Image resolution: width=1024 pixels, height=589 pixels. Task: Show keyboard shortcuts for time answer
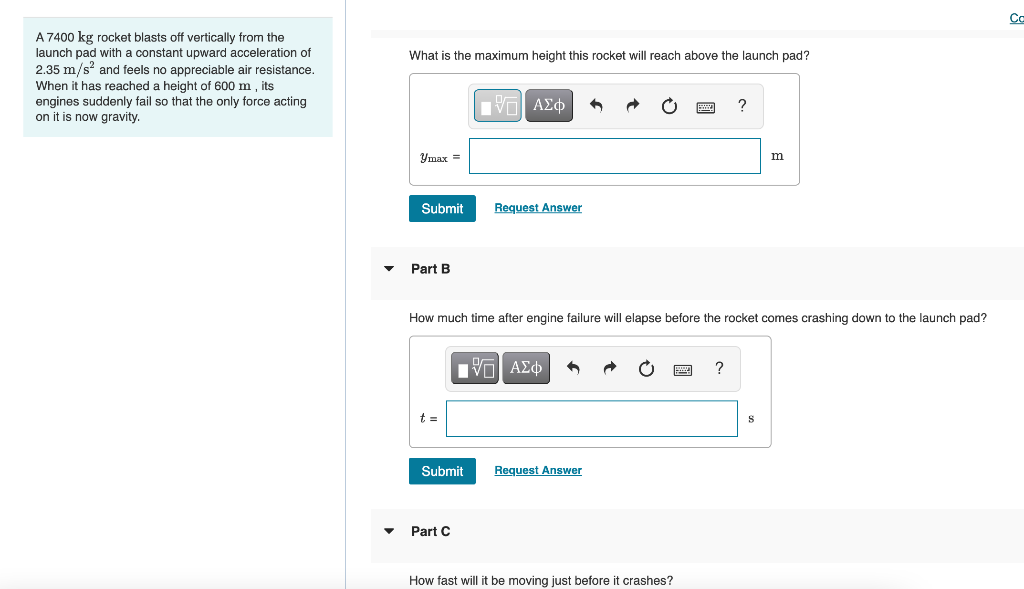coord(682,370)
